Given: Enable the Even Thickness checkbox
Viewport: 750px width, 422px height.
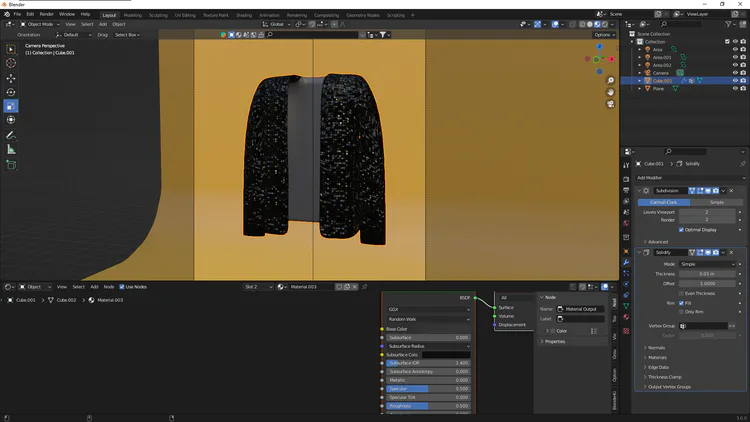Looking at the screenshot, I should [x=682, y=293].
